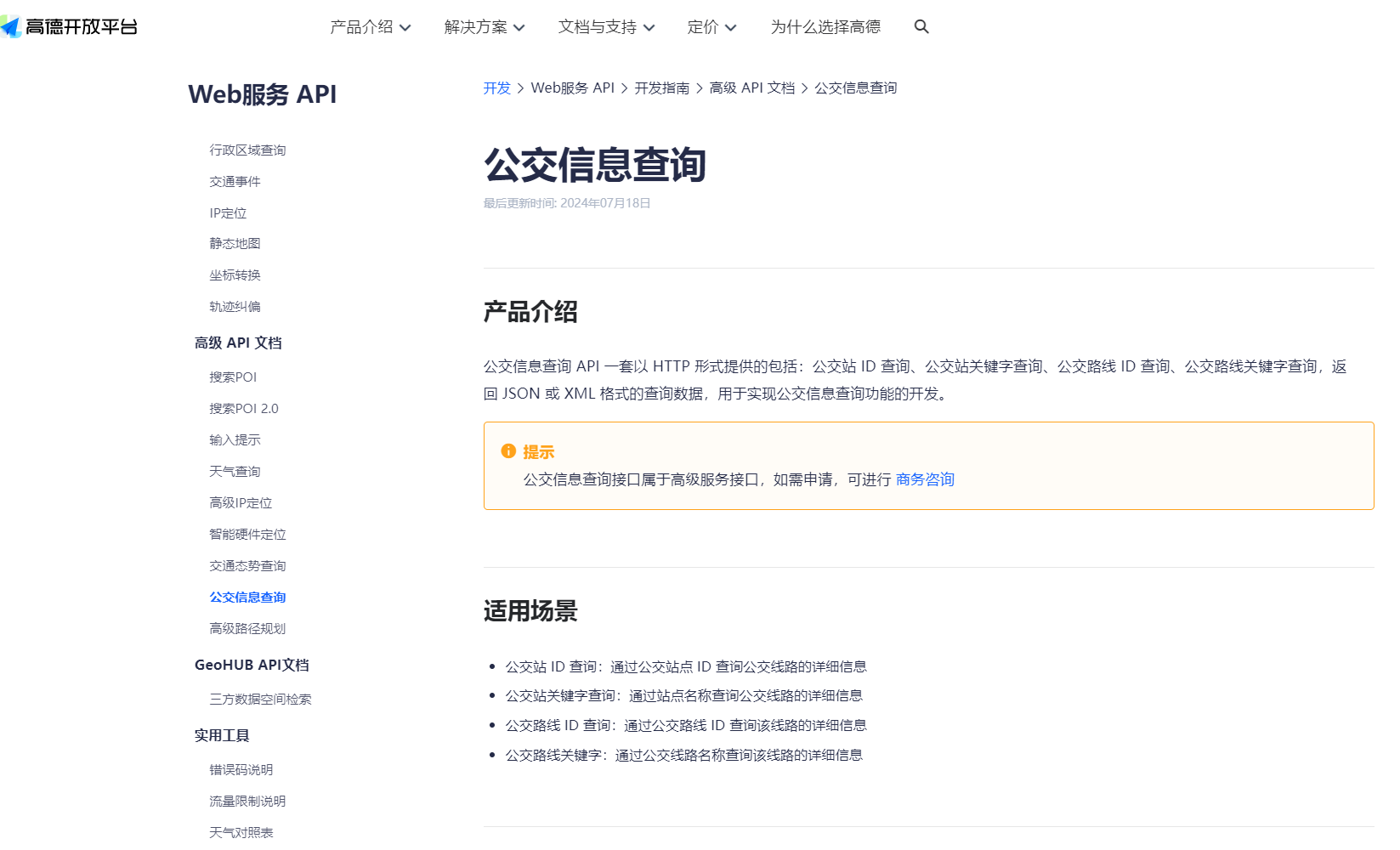The width and height of the screenshot is (1400, 850).
Task: Click the AMap logo in header
Action: pos(69,27)
